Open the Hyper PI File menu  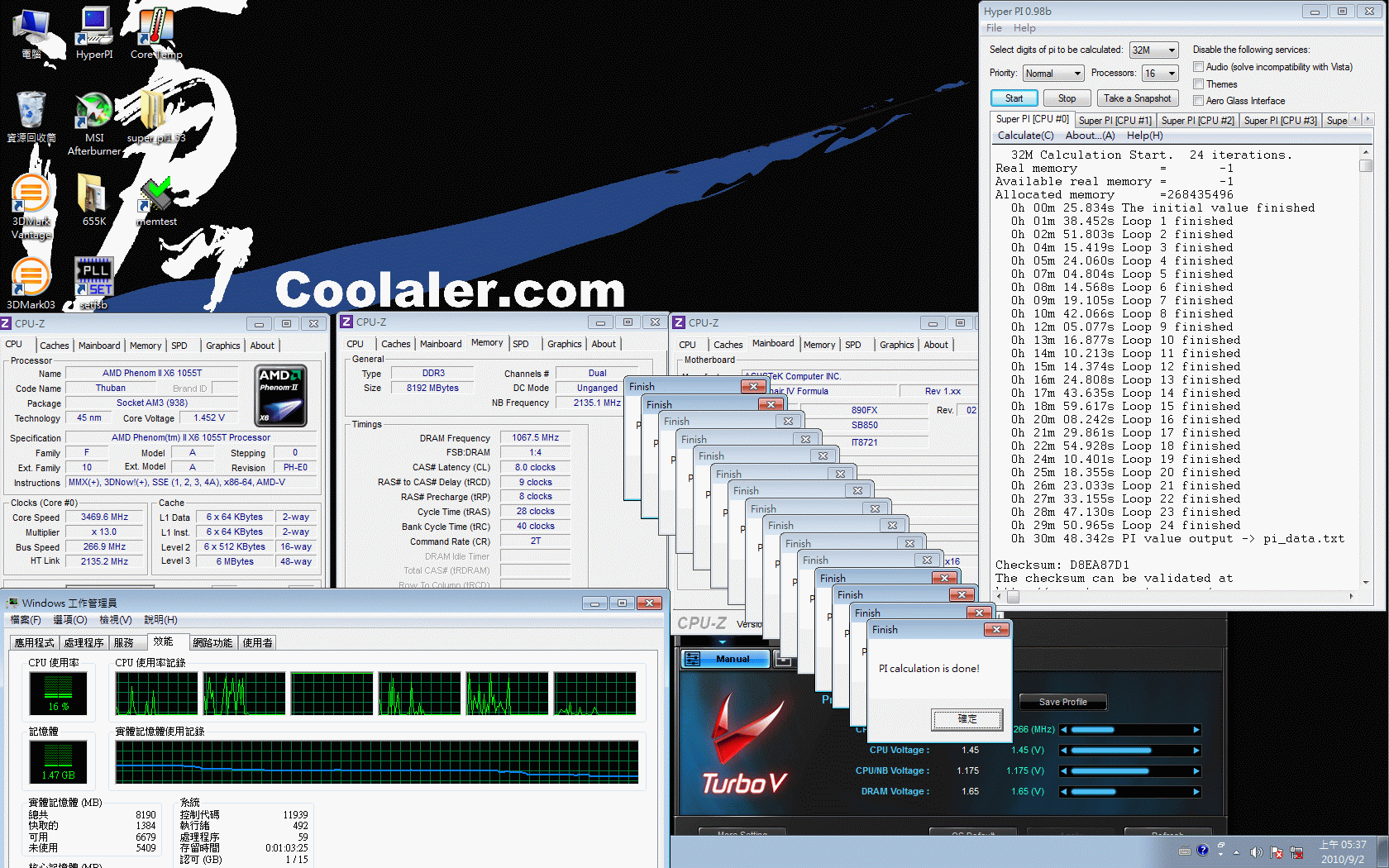(994, 28)
